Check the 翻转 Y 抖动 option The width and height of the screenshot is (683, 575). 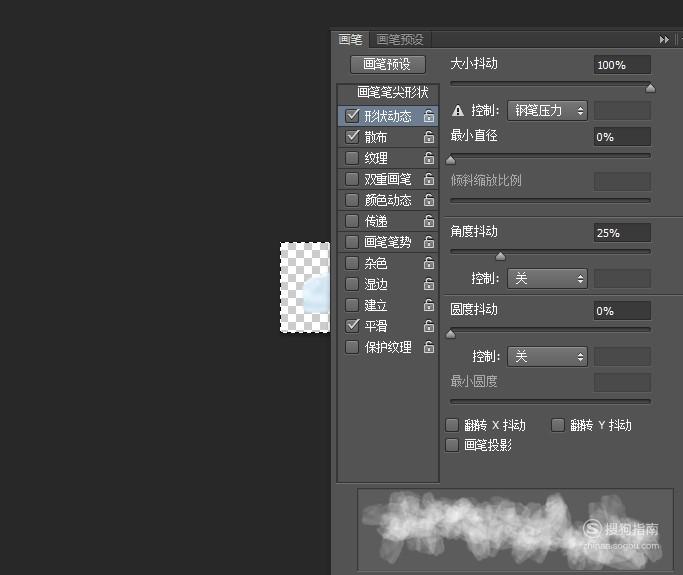tap(558, 425)
